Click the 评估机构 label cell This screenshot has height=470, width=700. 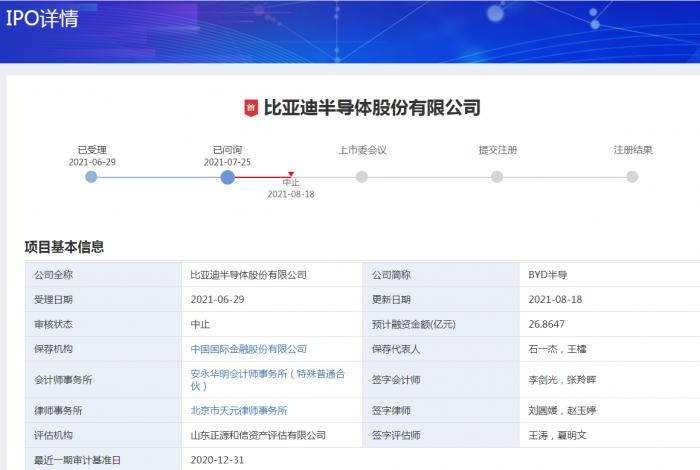pyautogui.click(x=103, y=435)
